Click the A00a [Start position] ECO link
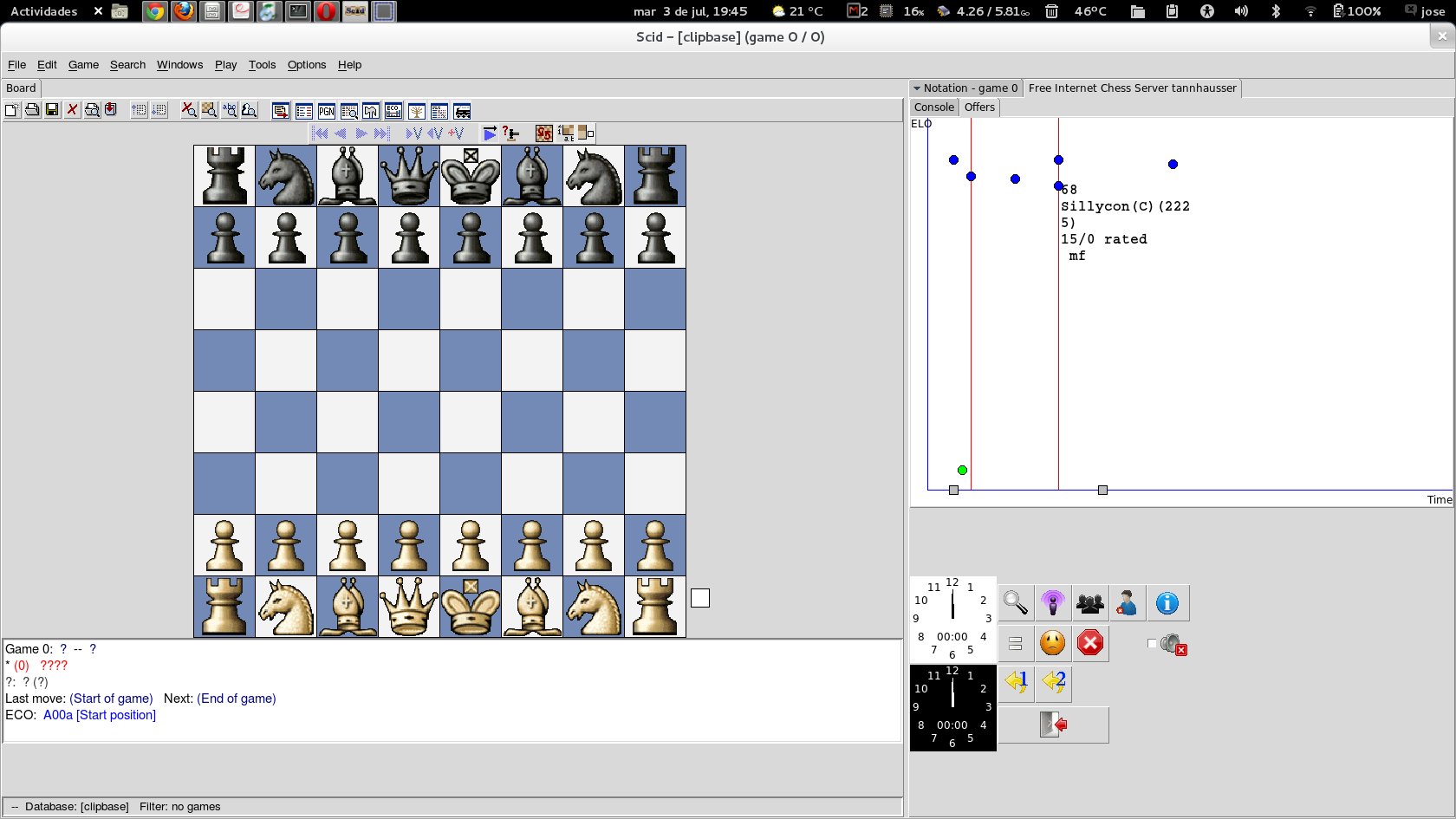 tap(100, 715)
